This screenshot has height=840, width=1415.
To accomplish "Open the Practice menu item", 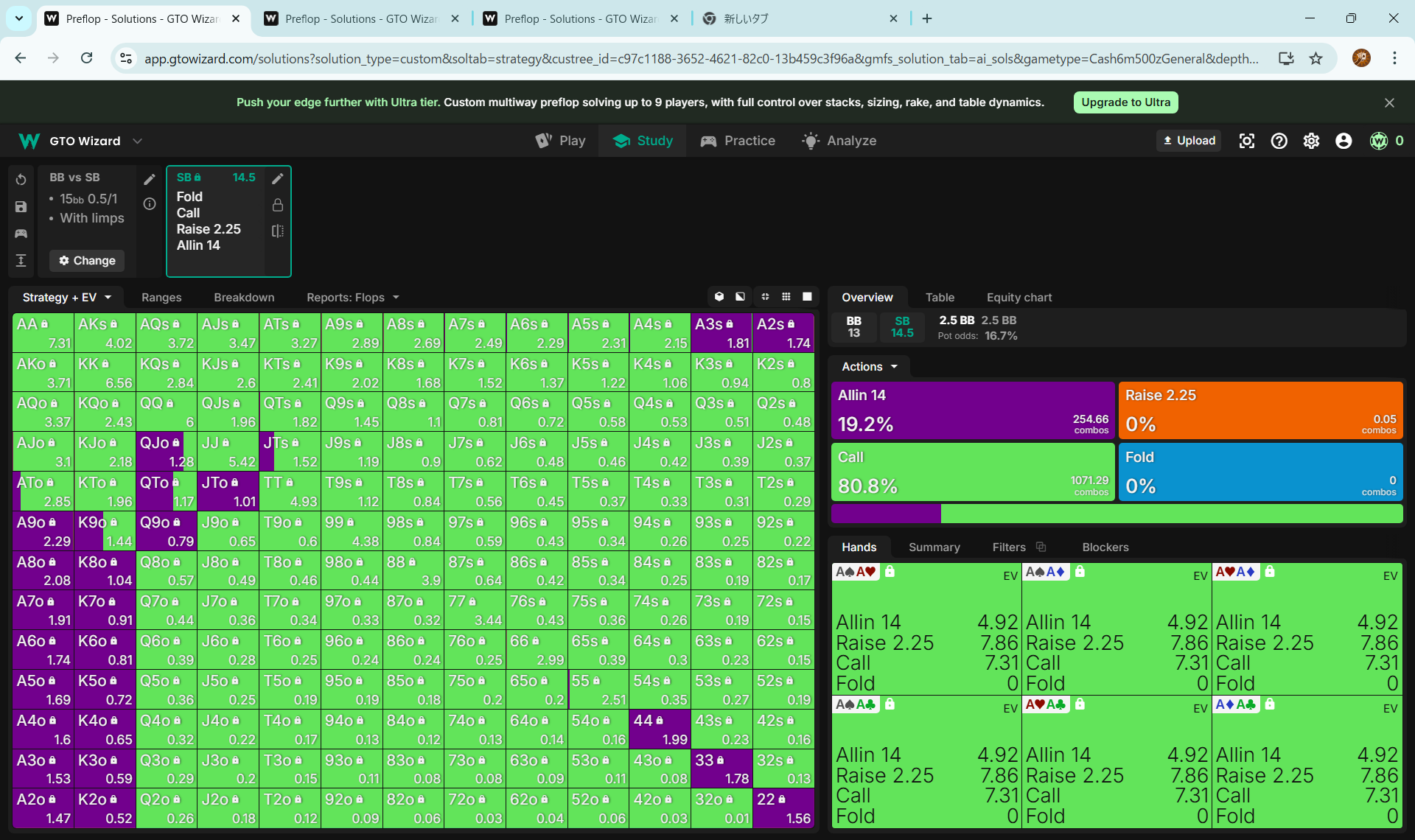I will coord(738,141).
